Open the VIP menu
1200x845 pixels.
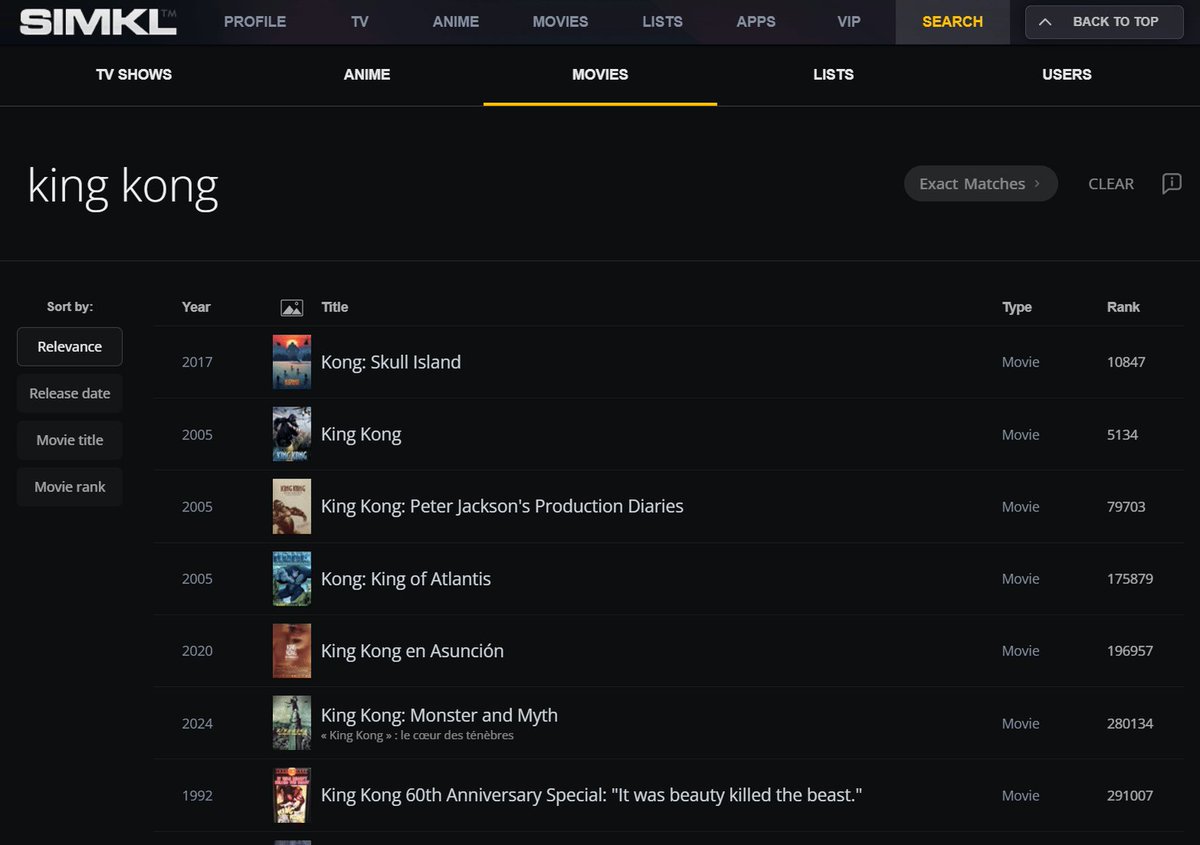849,22
